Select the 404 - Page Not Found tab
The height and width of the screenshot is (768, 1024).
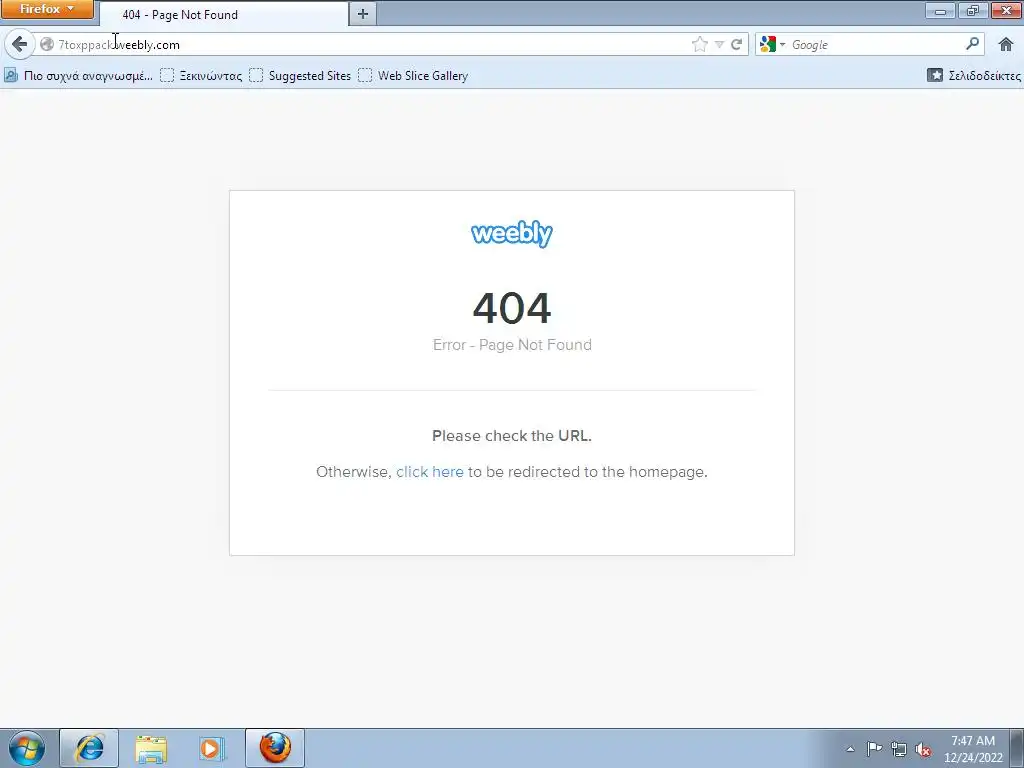tap(224, 14)
